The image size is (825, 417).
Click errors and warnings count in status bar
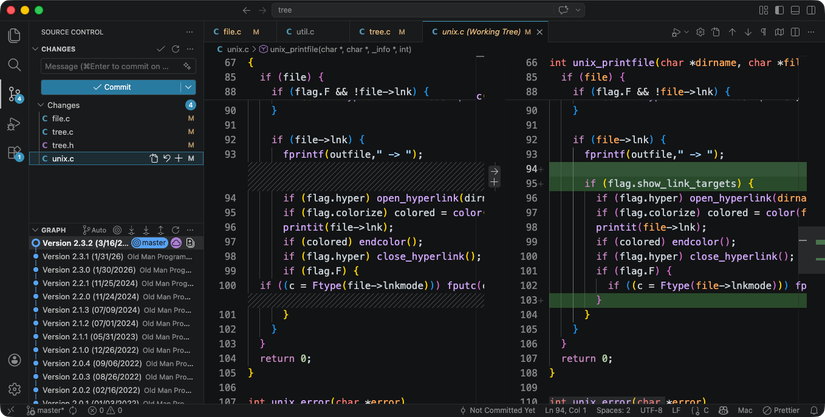click(x=105, y=410)
